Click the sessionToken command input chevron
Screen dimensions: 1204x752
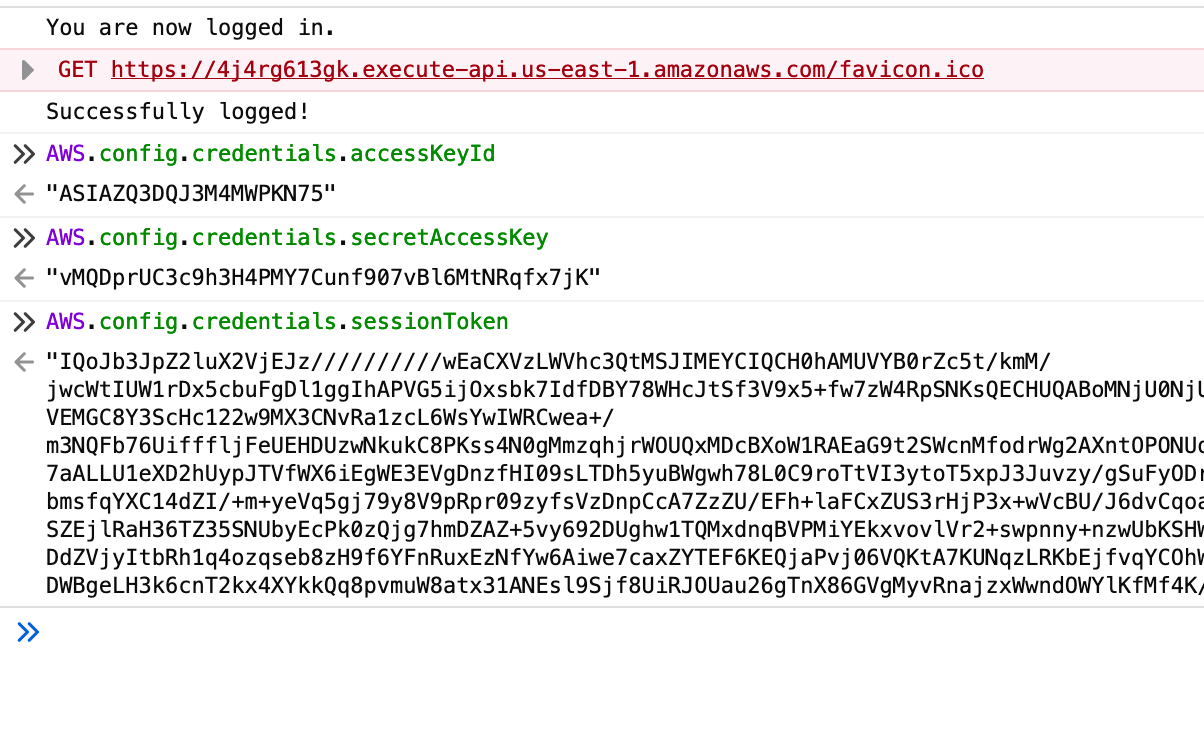tap(23, 322)
